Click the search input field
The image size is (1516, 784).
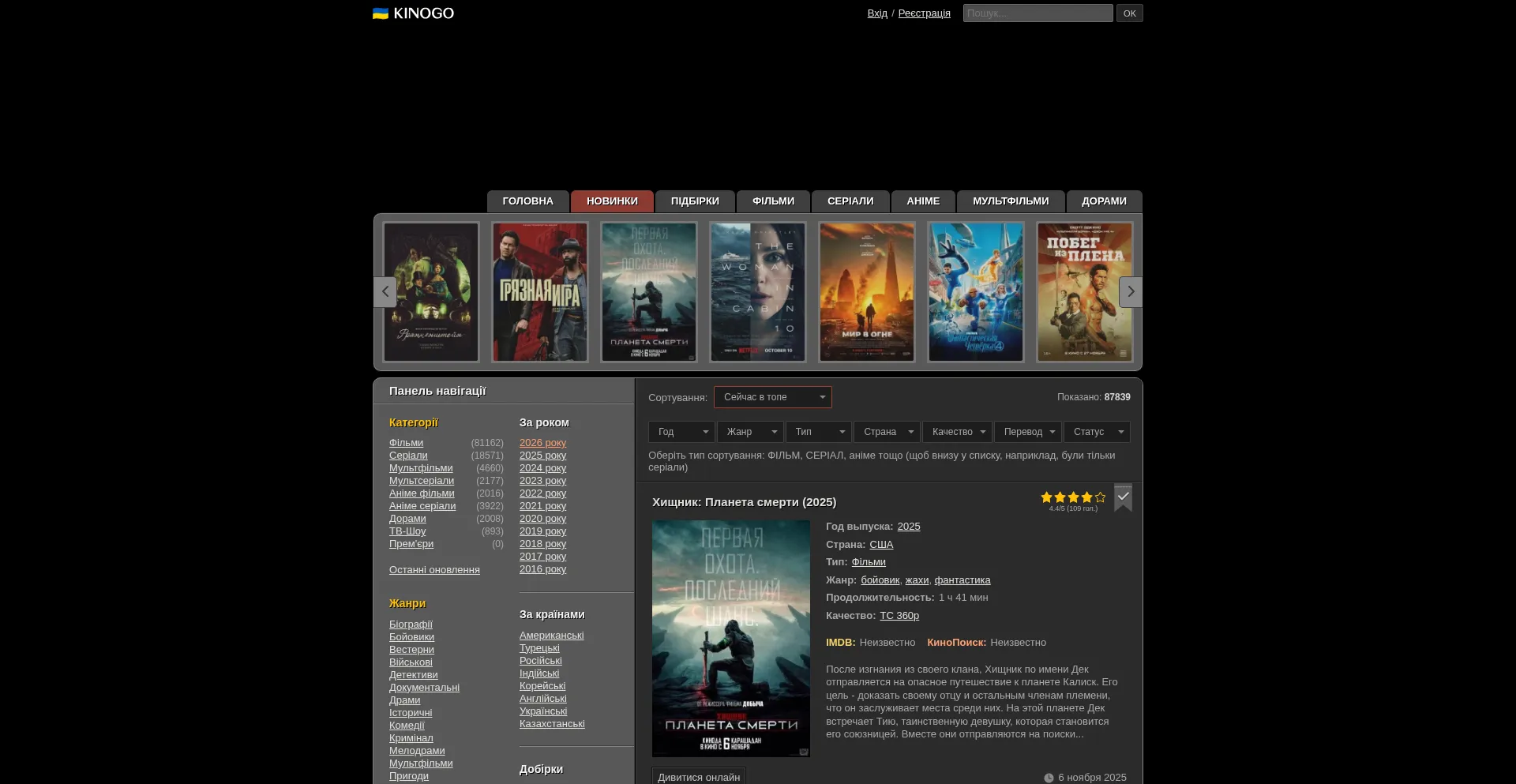[x=1038, y=13]
